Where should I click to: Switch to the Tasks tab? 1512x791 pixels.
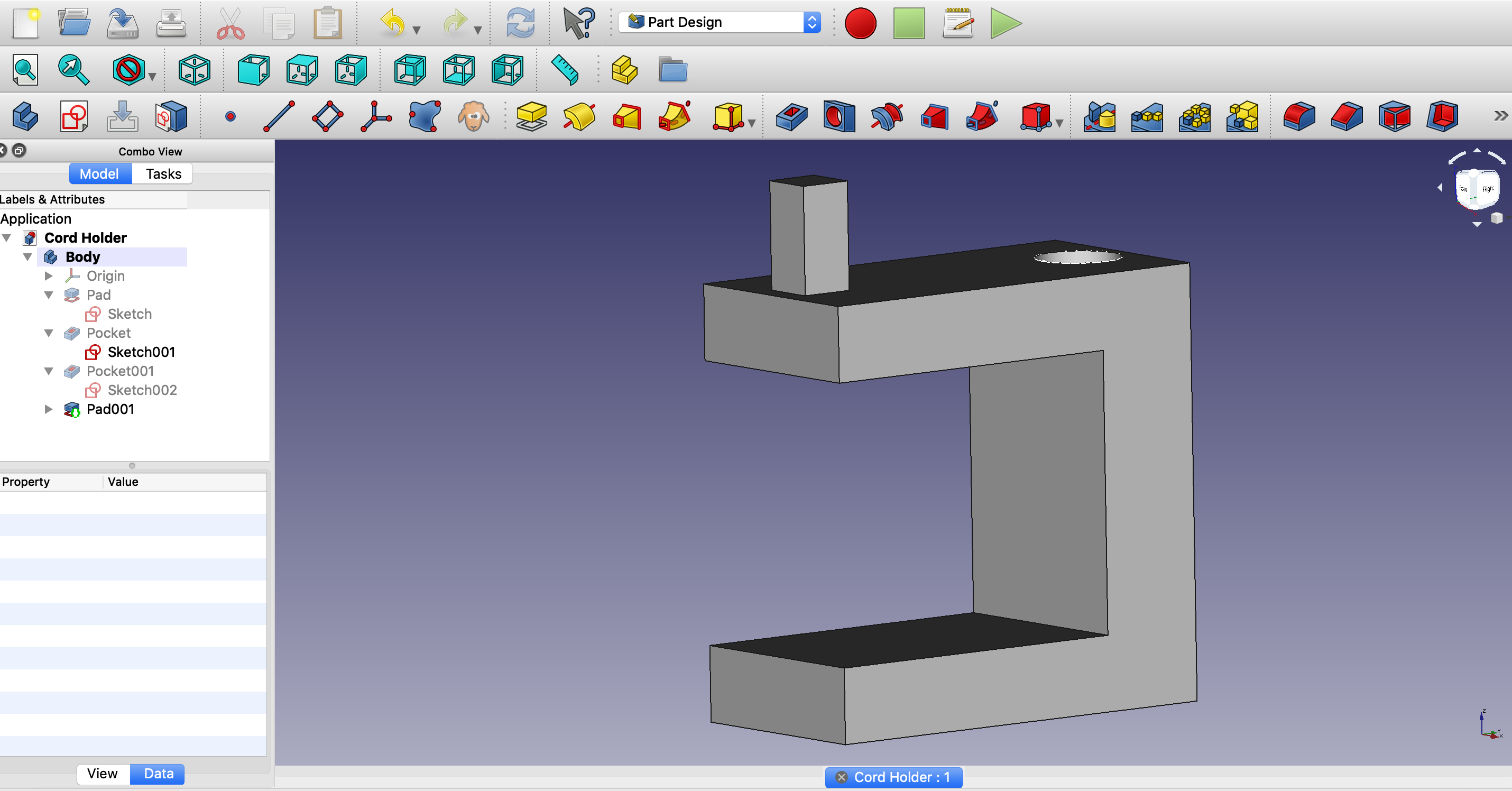point(163,174)
